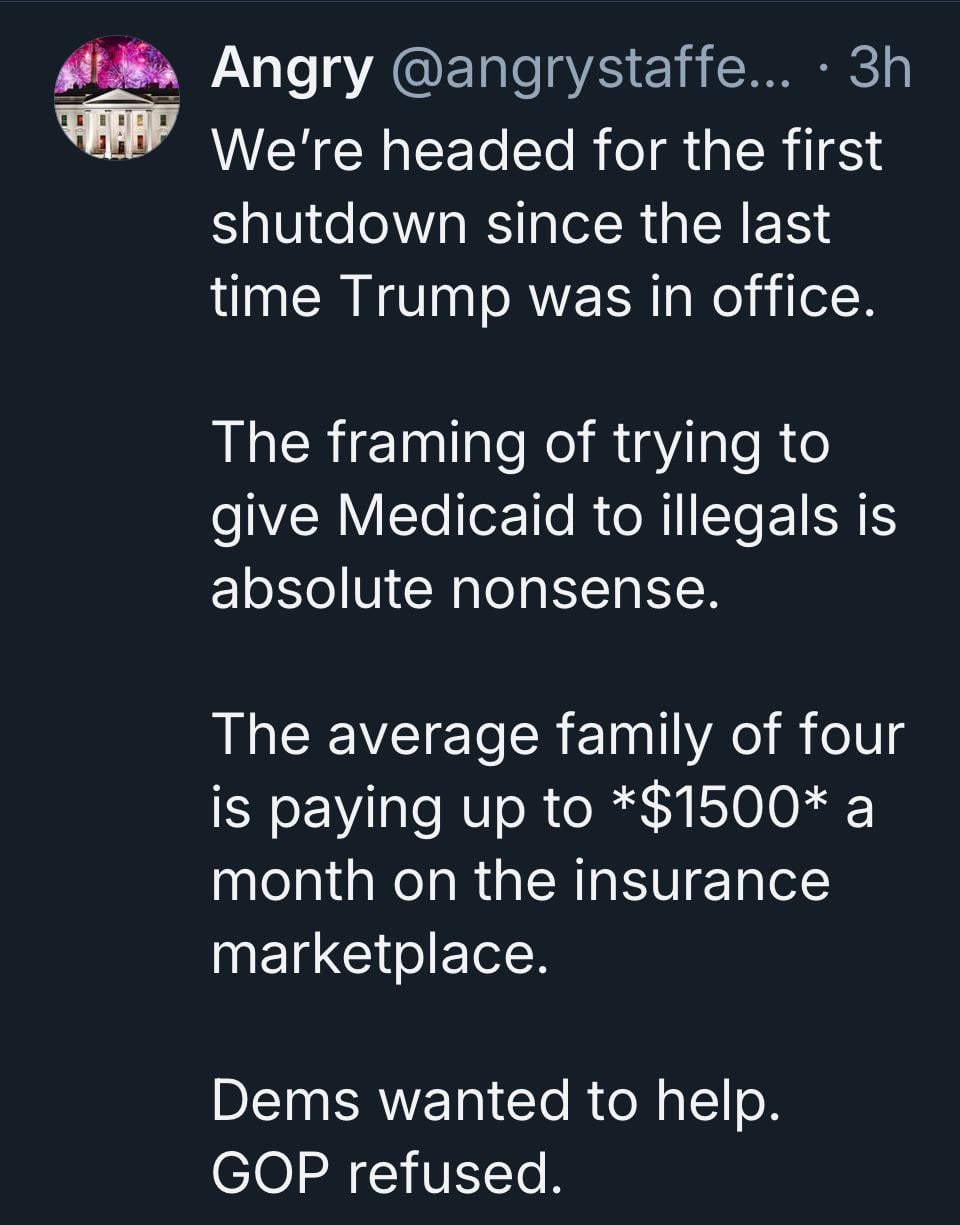Open the White House fireworks profile avatar

(x=116, y=97)
